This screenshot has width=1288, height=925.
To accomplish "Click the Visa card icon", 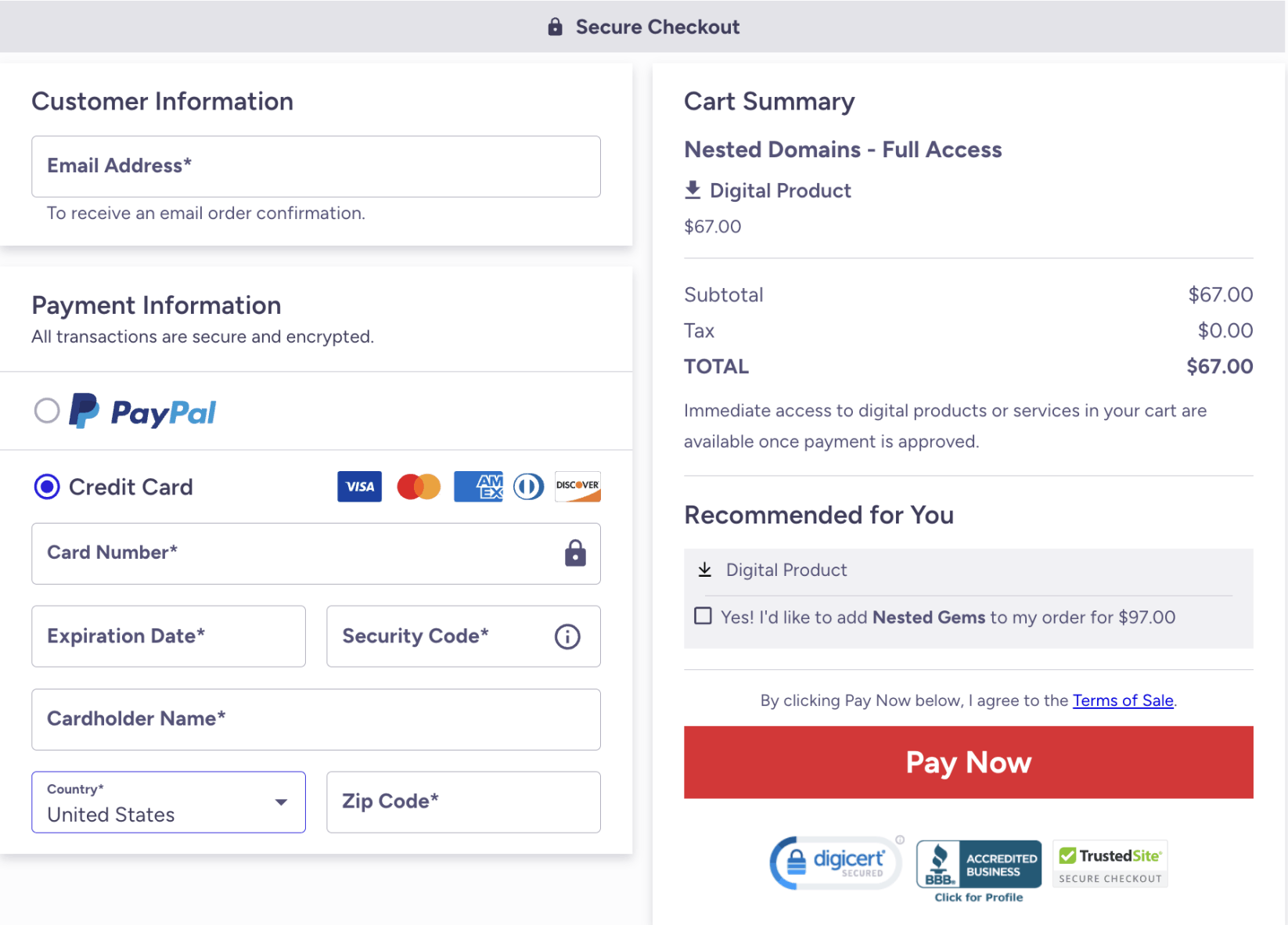I will click(x=359, y=486).
